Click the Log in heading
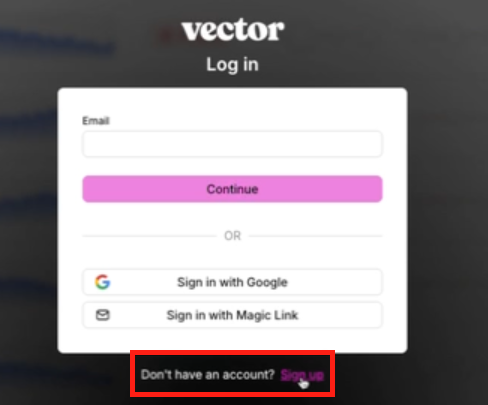This screenshot has width=488, height=405. (232, 64)
